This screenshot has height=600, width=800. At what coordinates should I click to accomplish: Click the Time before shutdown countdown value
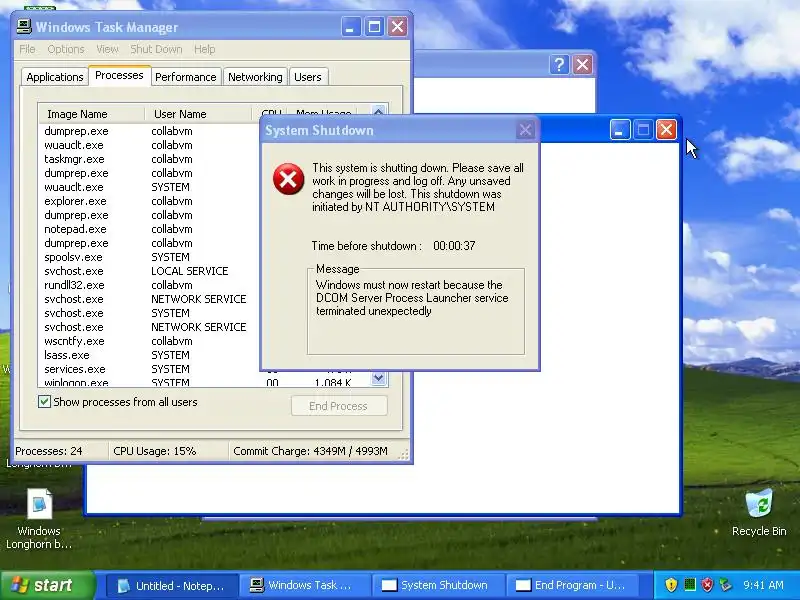[x=454, y=246]
